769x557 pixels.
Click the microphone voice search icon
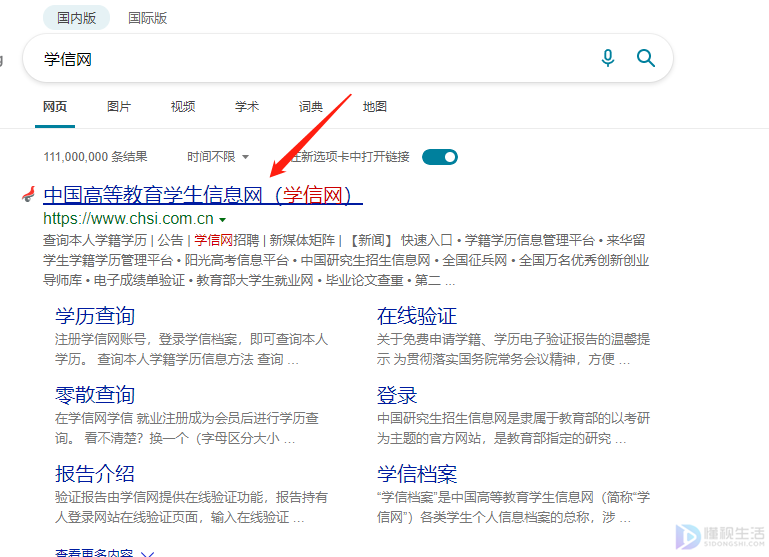click(608, 58)
